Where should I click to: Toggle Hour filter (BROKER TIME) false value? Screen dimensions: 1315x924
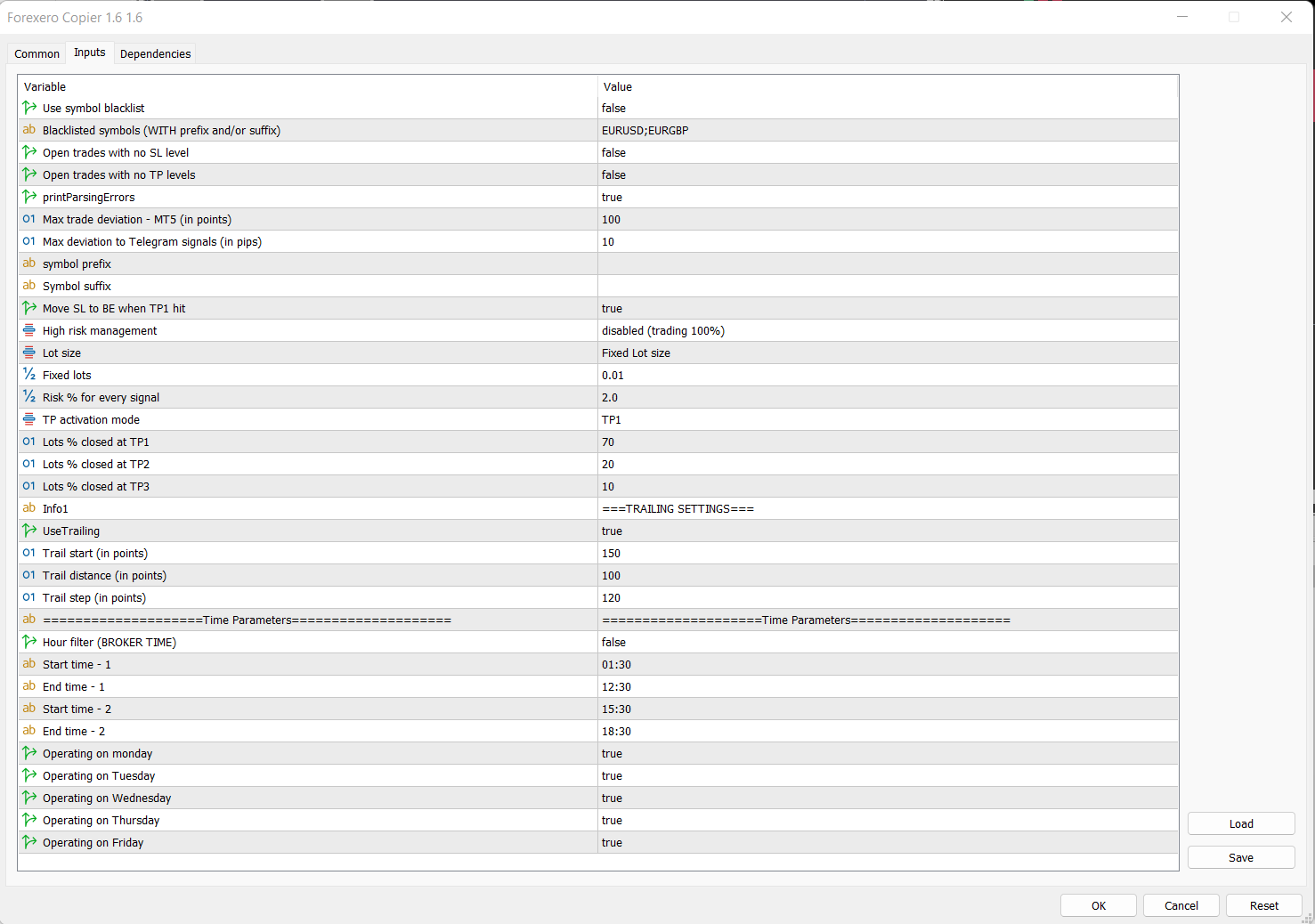pos(888,642)
